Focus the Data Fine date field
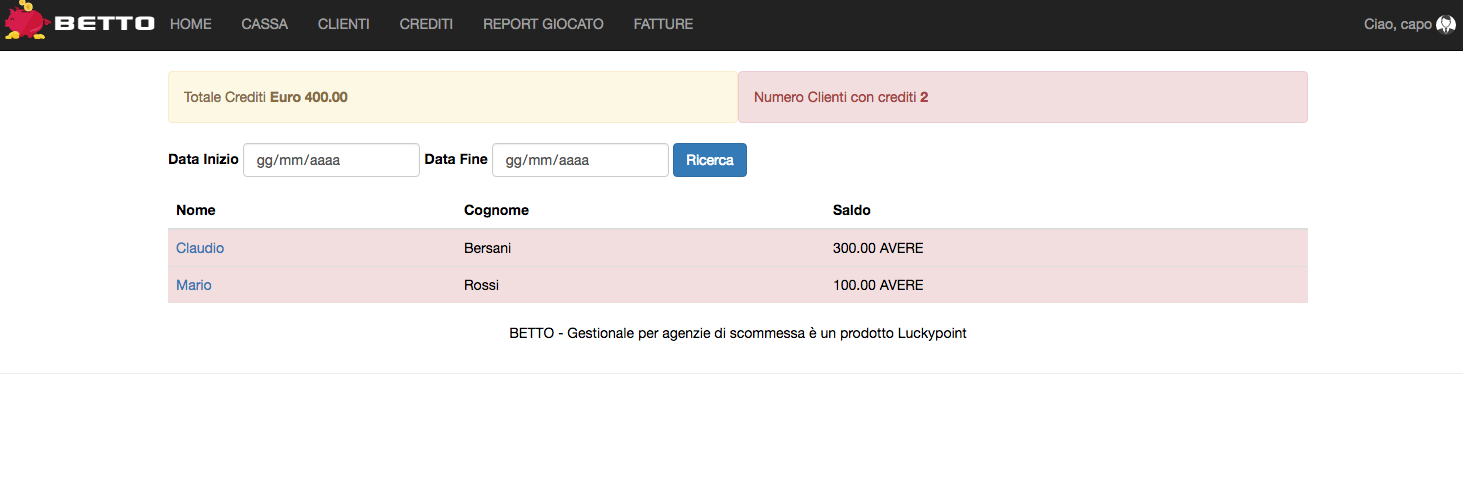Screen dimensions: 1463x488 click(x=580, y=160)
